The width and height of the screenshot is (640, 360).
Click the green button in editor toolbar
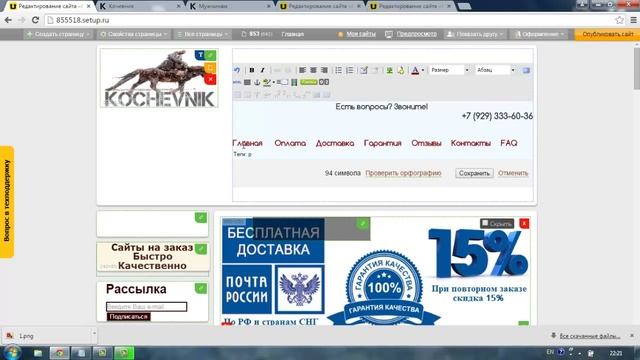(x=309, y=82)
